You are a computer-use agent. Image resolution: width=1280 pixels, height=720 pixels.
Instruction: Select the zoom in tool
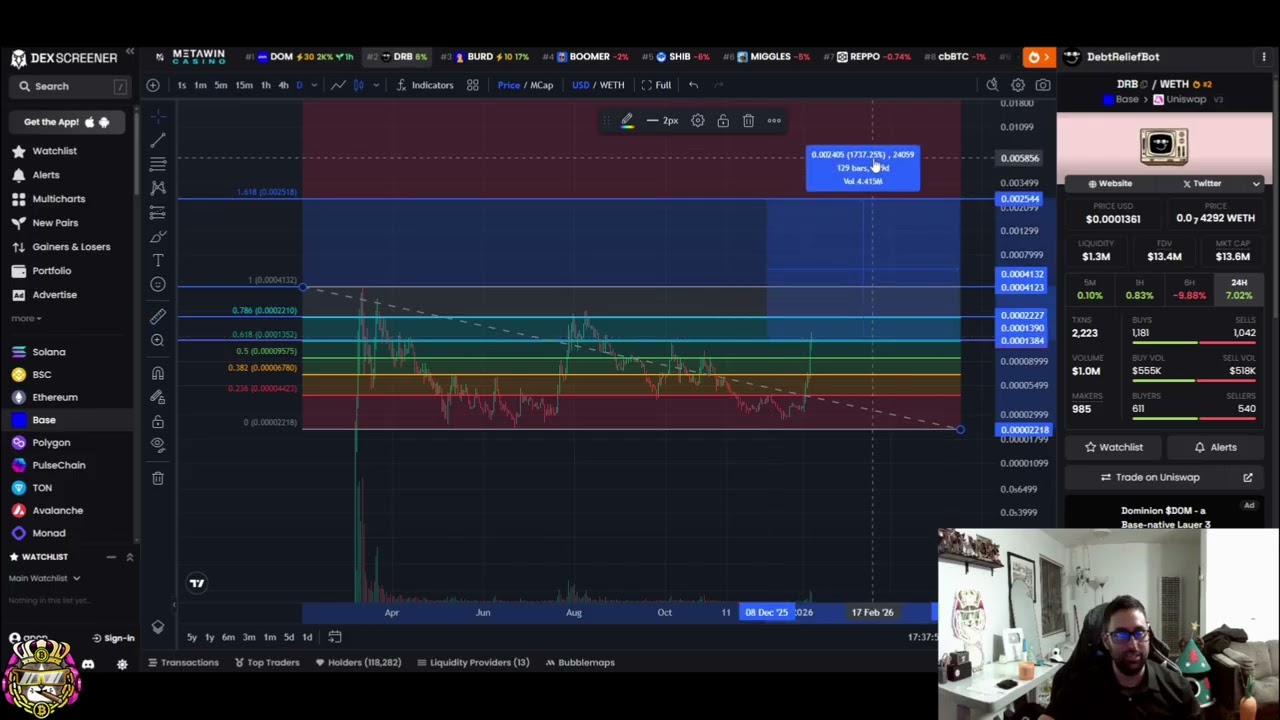point(158,341)
